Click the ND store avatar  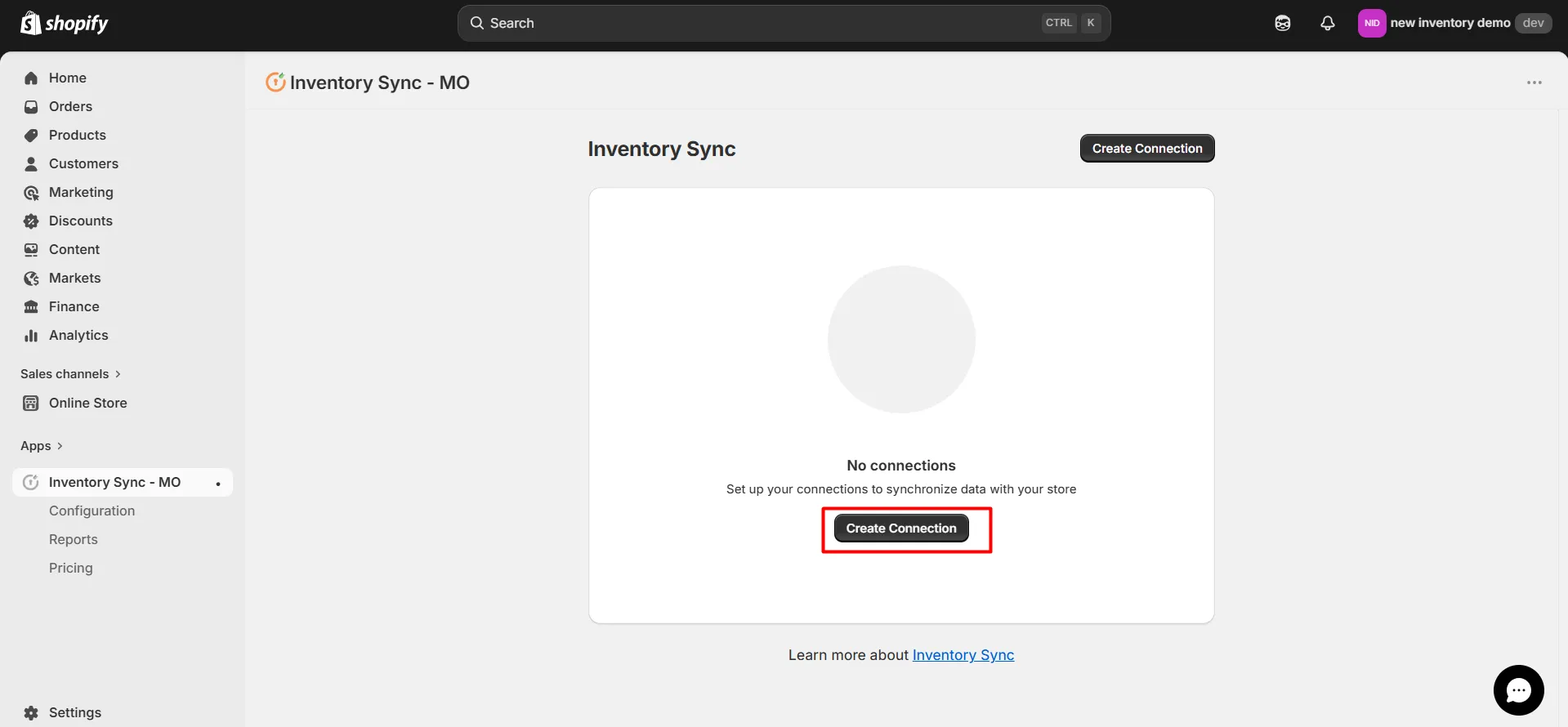click(1372, 23)
